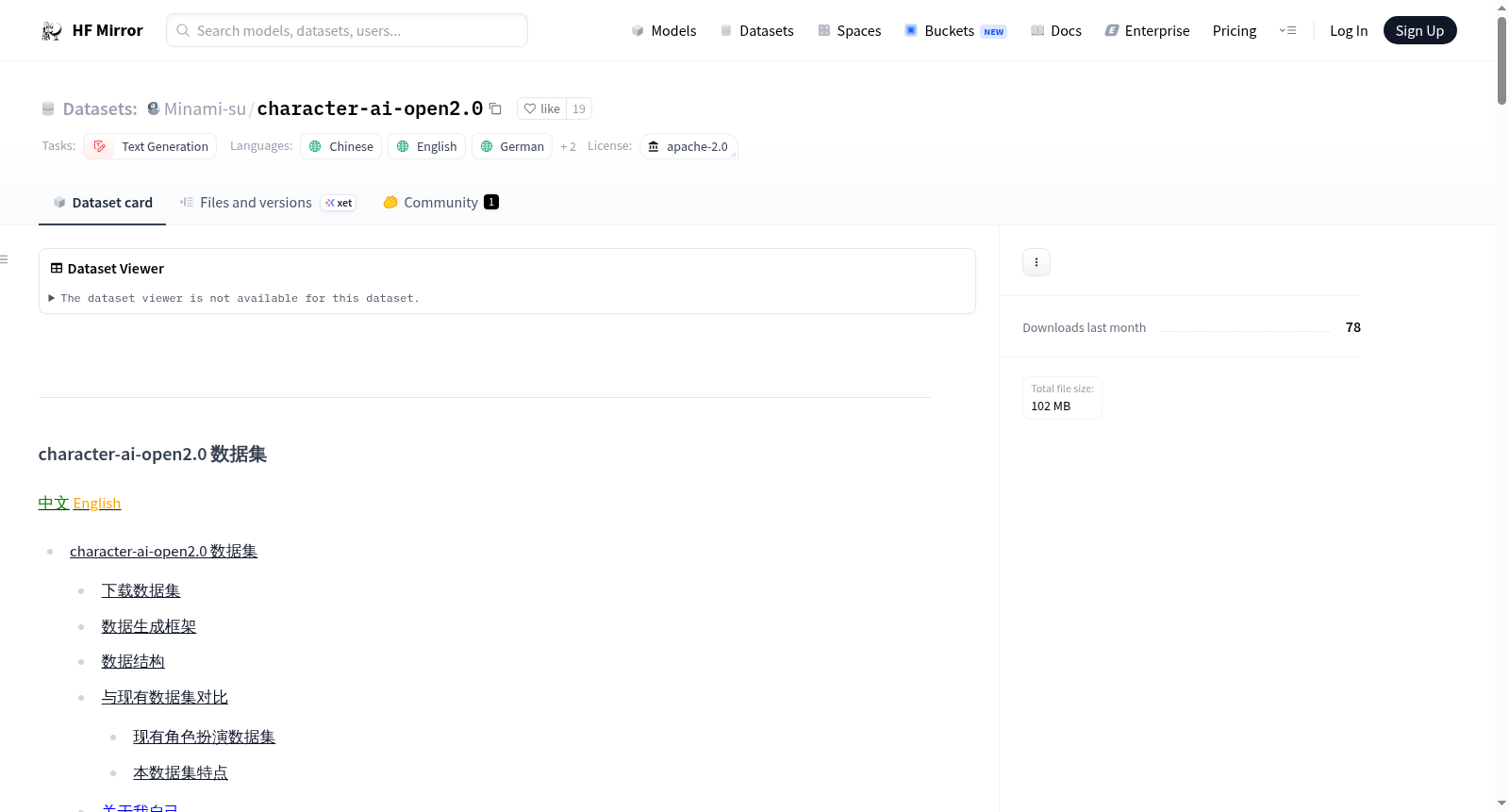
Task: Open the Datasets page
Action: coord(756,30)
